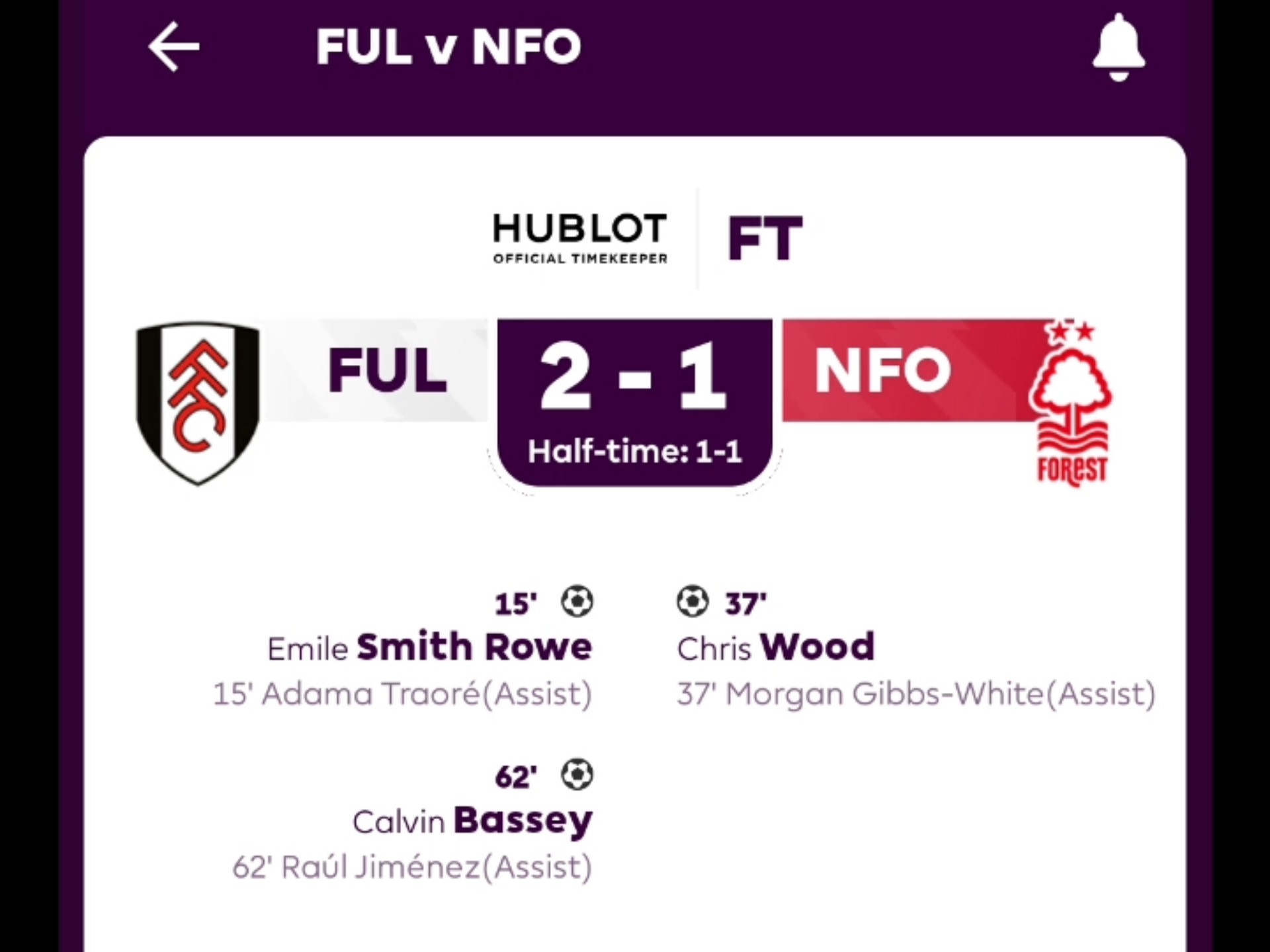Click the FT match status label
Viewport: 1270px width, 952px height.
coord(765,239)
